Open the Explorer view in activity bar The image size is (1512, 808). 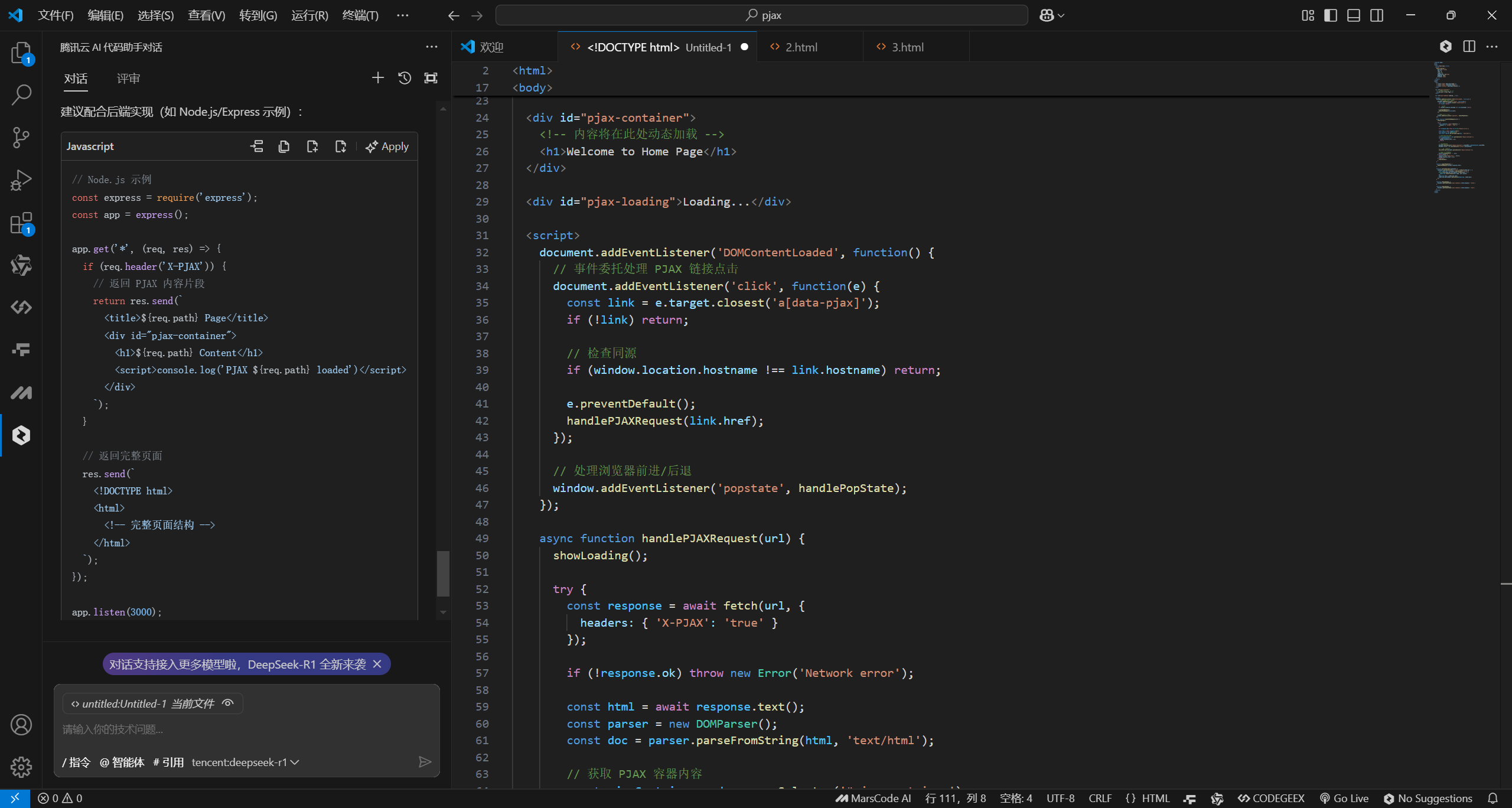point(21,53)
